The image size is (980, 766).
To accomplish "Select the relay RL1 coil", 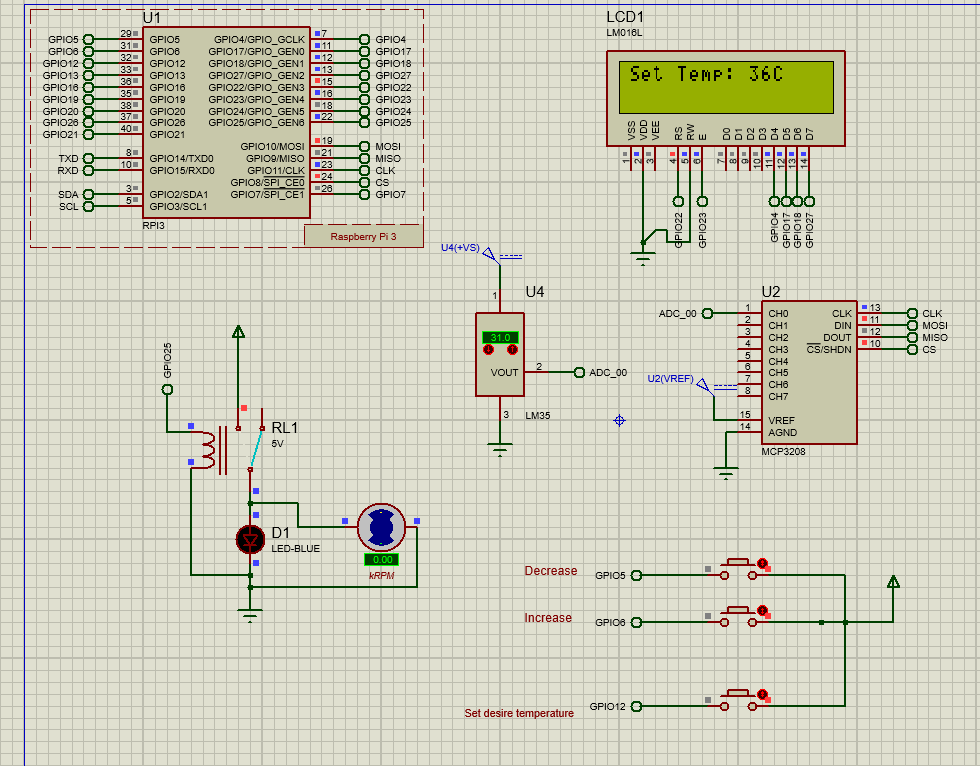I will coord(209,450).
